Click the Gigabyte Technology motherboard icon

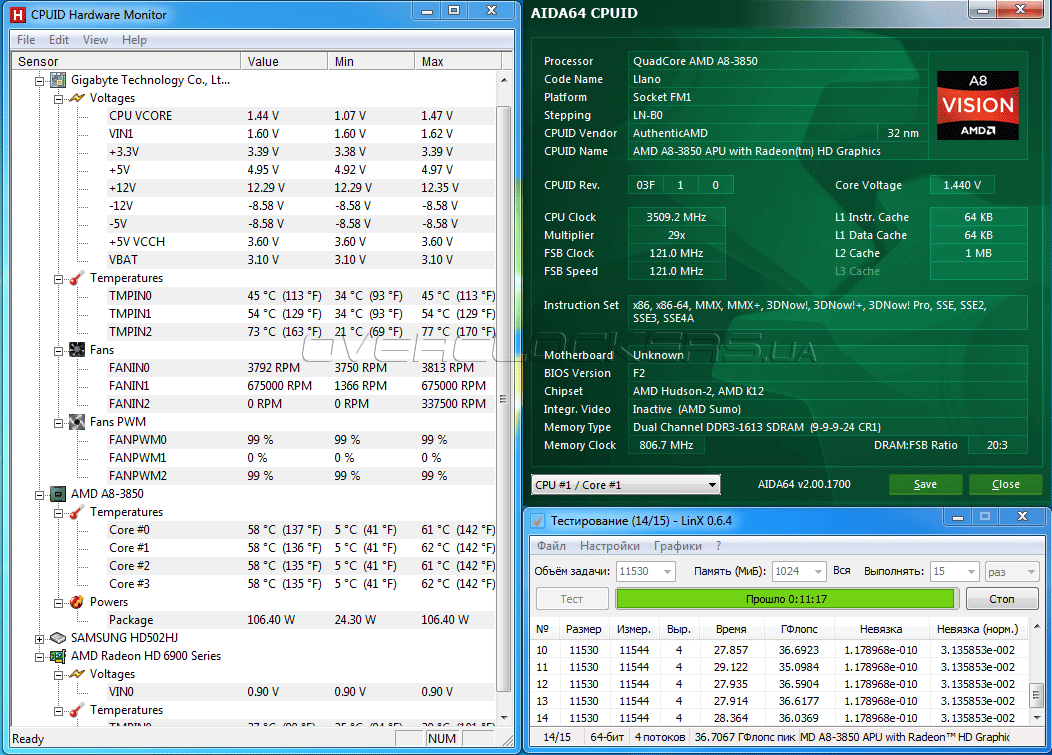coord(58,80)
